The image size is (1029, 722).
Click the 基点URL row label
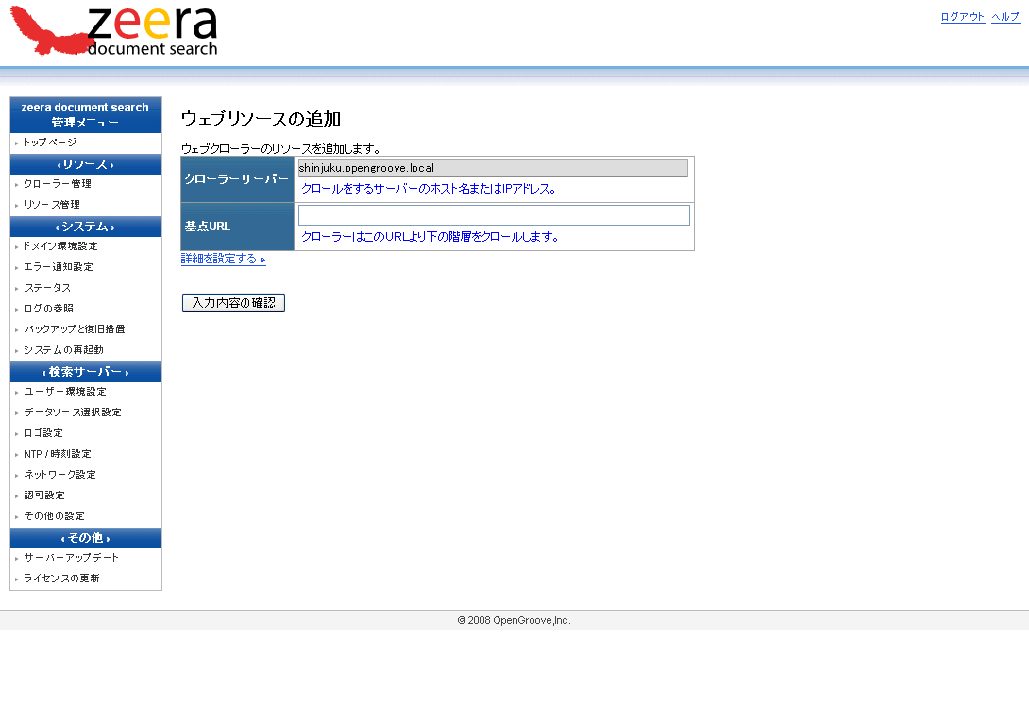(x=207, y=226)
